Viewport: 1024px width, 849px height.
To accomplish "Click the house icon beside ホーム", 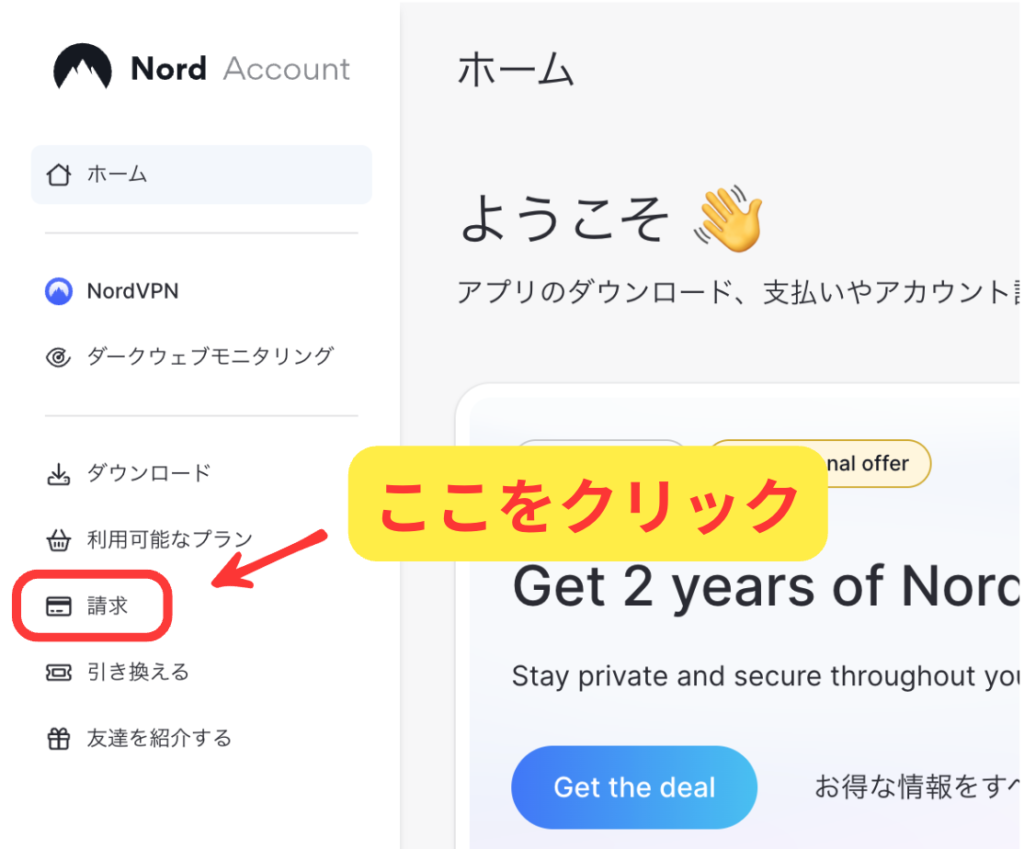I will click(60, 175).
